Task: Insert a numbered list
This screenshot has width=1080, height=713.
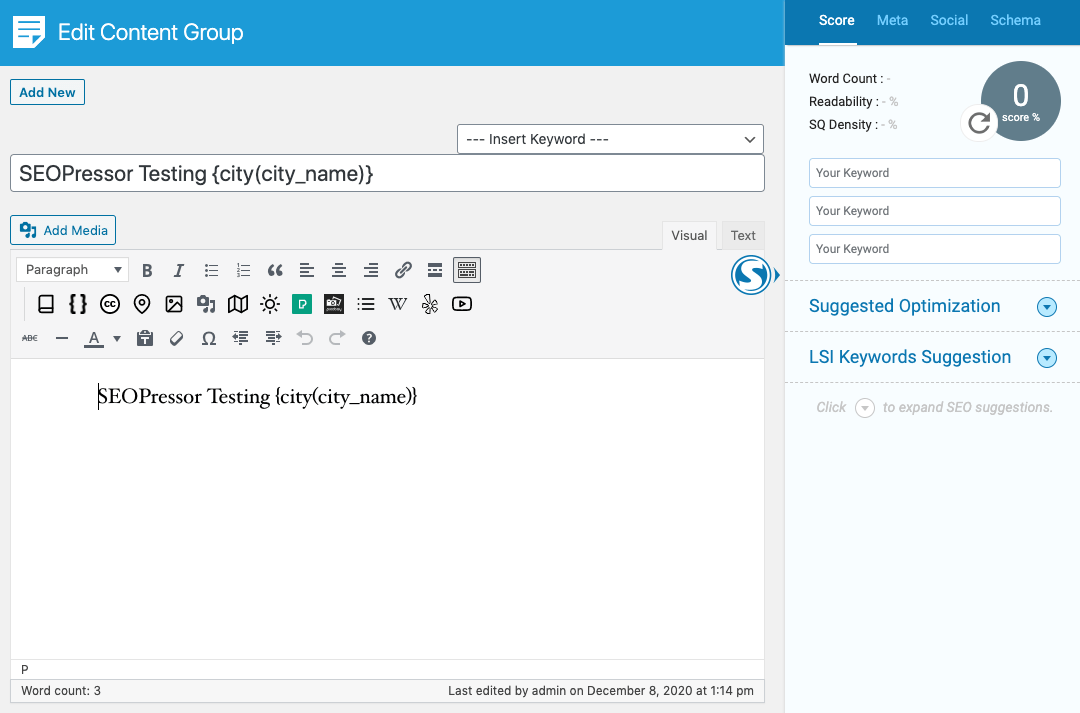Action: (x=243, y=270)
